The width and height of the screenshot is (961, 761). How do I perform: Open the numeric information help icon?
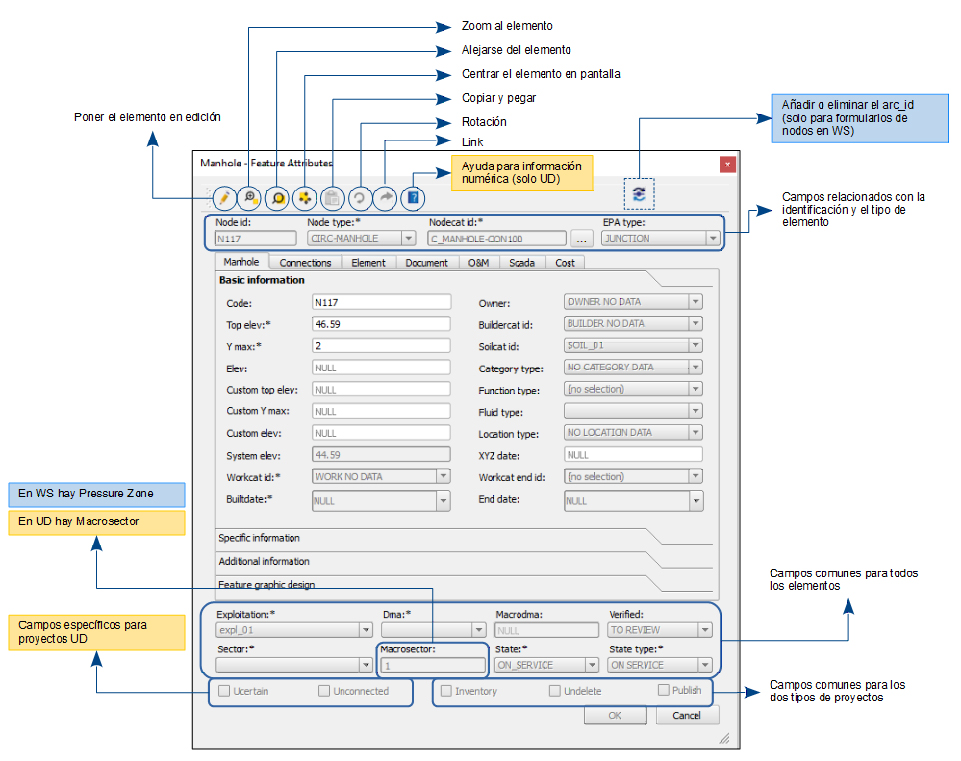413,198
